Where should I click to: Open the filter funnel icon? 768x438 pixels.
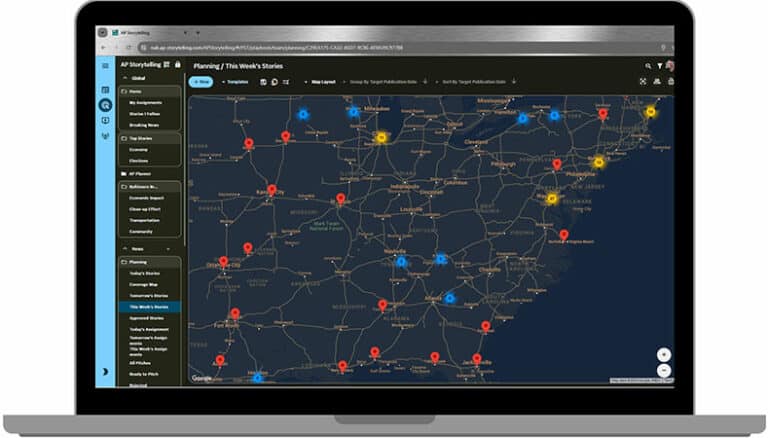click(x=660, y=66)
